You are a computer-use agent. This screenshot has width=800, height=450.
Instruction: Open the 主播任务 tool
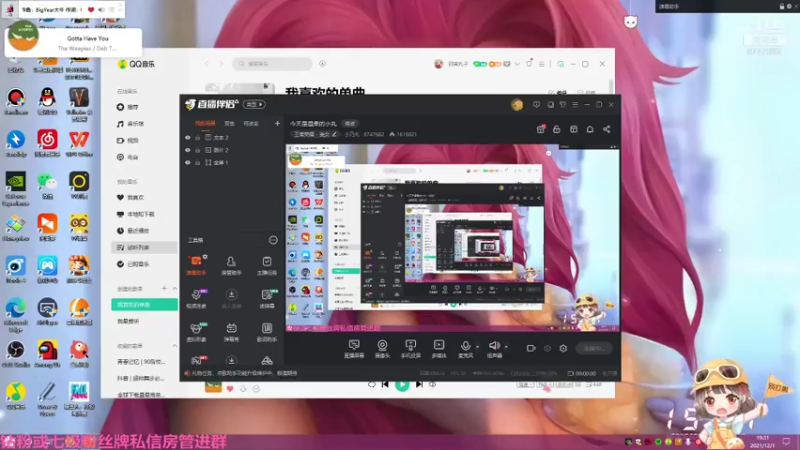(x=266, y=265)
